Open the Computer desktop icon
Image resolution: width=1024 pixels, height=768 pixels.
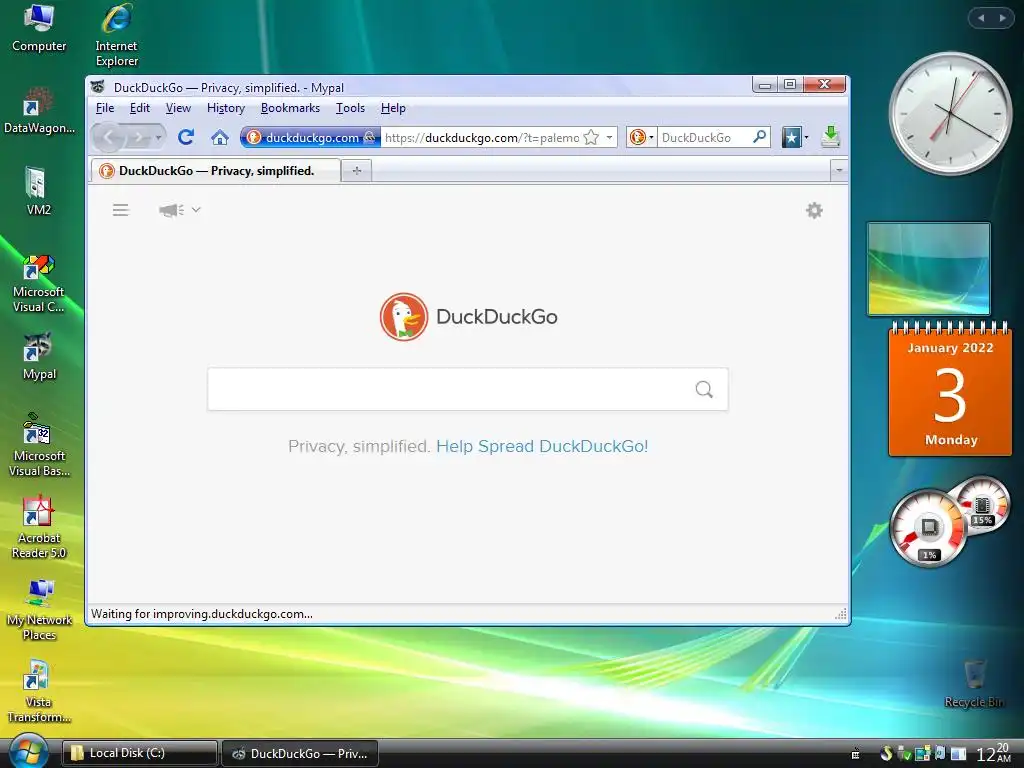point(39,28)
